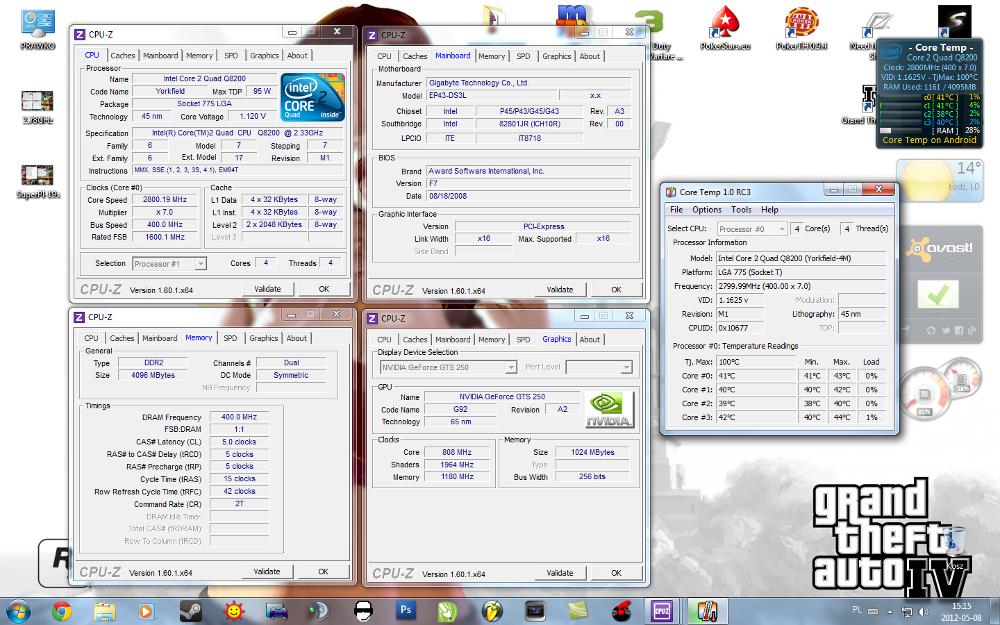Viewport: 1000px width, 625px height.
Task: Click the green checkmark on avast gadget
Action: (938, 295)
